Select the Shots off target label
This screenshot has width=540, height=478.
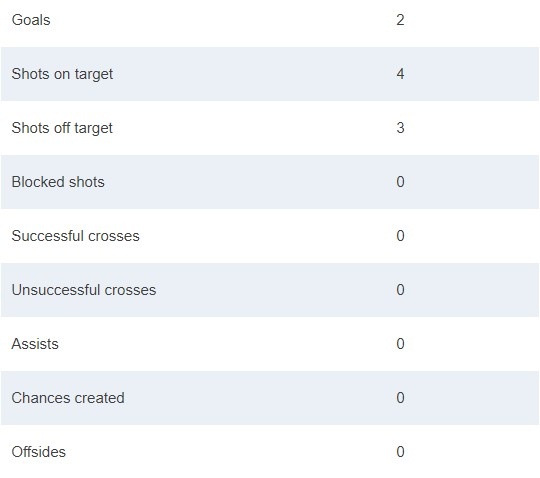tap(62, 128)
